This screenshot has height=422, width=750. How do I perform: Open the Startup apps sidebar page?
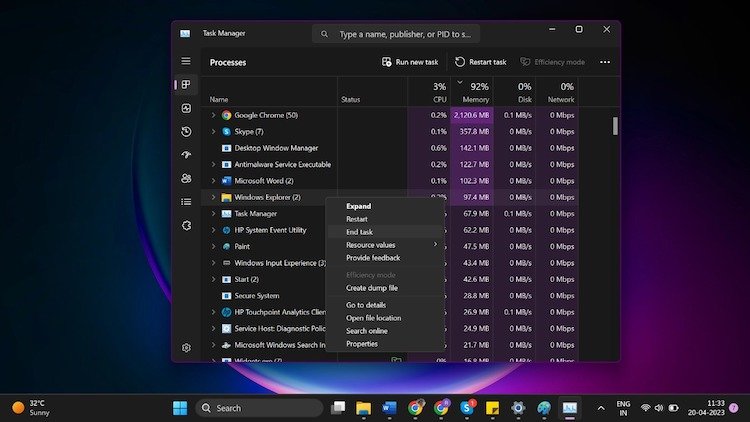point(186,155)
